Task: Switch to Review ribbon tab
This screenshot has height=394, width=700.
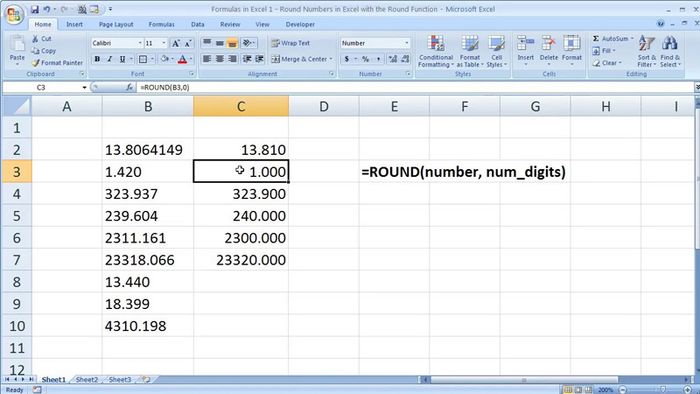Action: pyautogui.click(x=230, y=25)
